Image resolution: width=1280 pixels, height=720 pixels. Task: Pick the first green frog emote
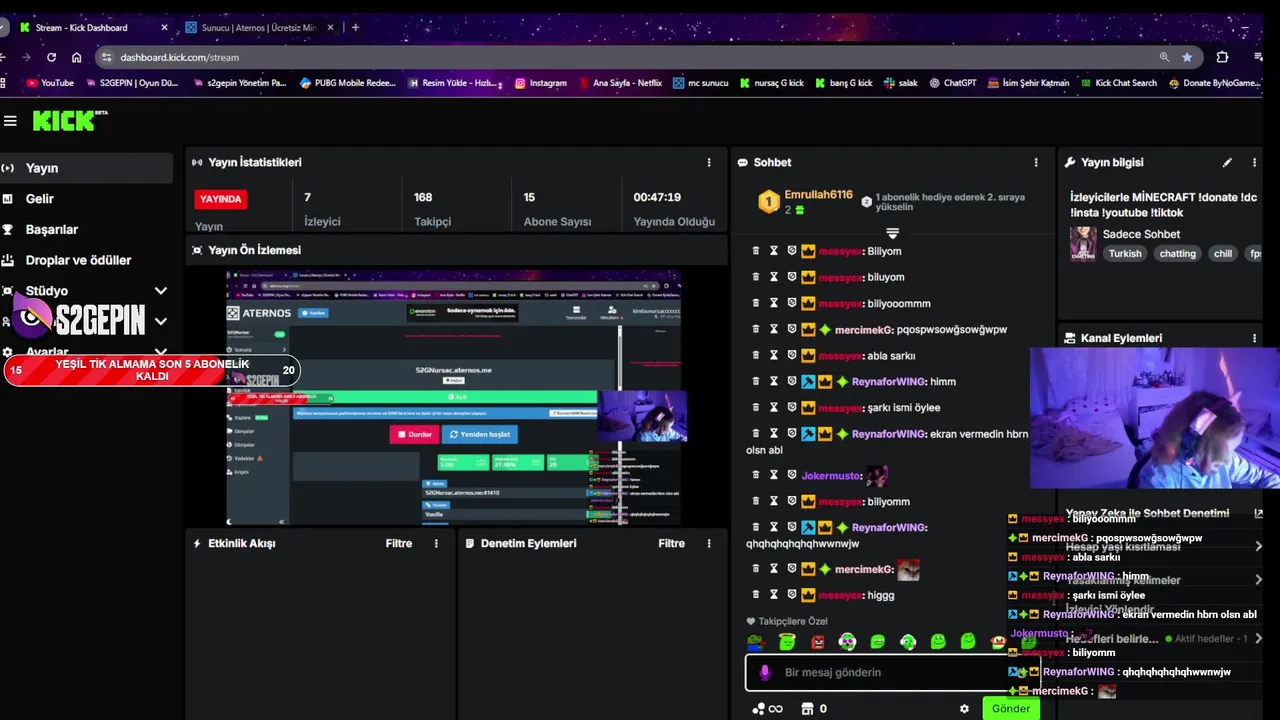tap(755, 641)
